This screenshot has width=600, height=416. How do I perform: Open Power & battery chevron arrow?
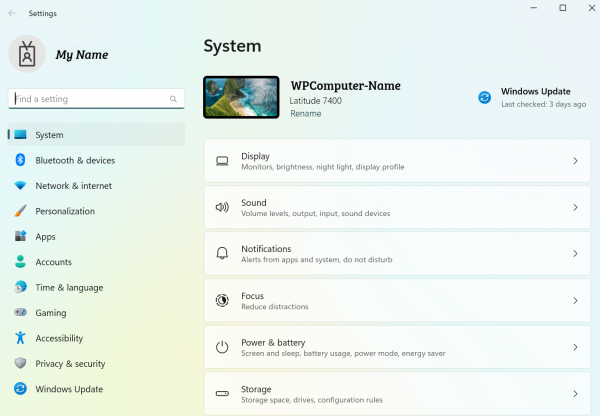pos(575,347)
